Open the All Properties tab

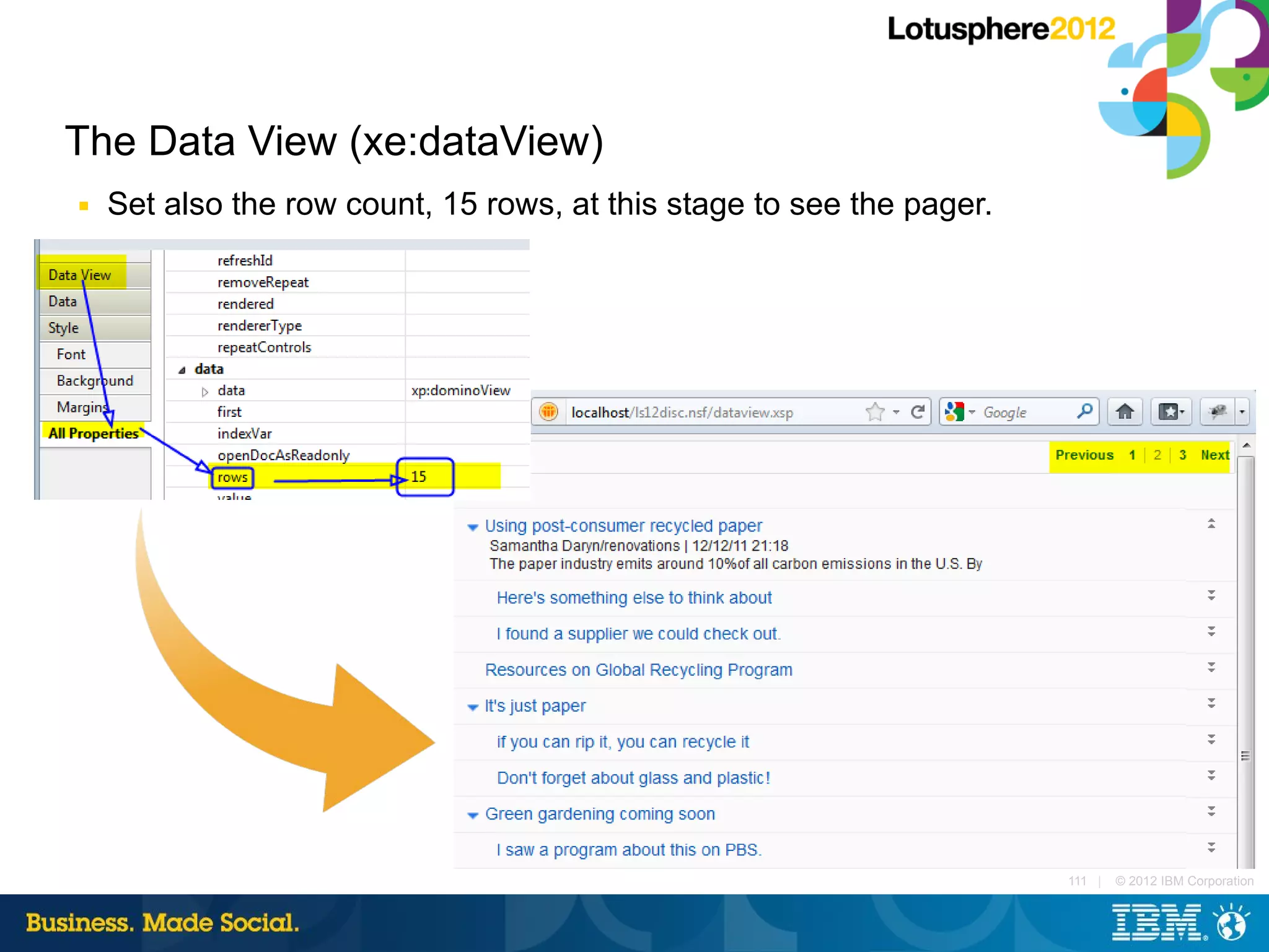point(94,434)
